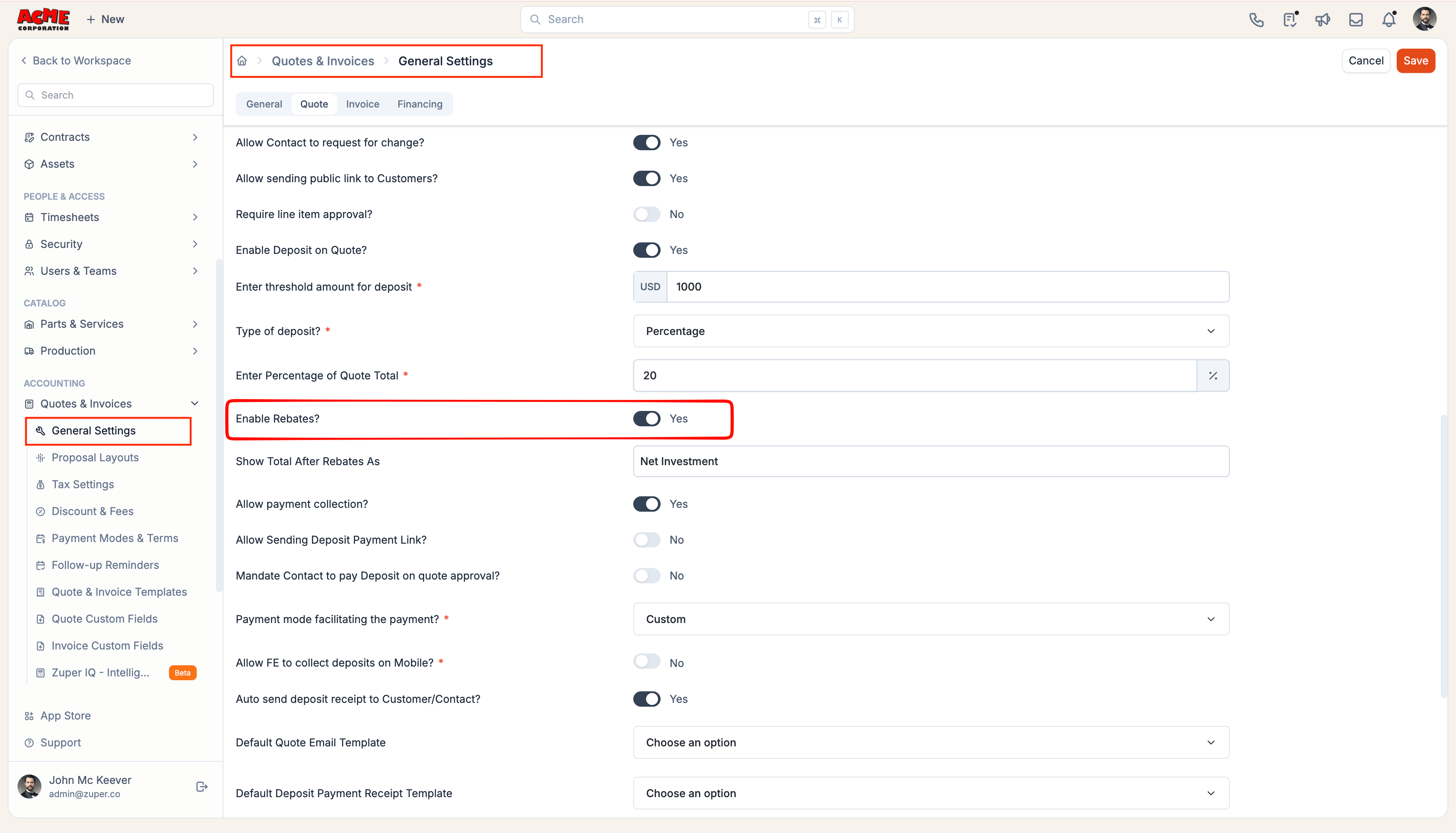Open Follow-up Reminders settings

(105, 565)
